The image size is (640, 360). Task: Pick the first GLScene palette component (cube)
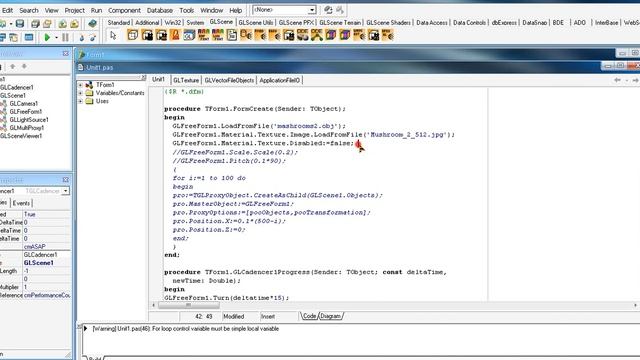coord(133,36)
